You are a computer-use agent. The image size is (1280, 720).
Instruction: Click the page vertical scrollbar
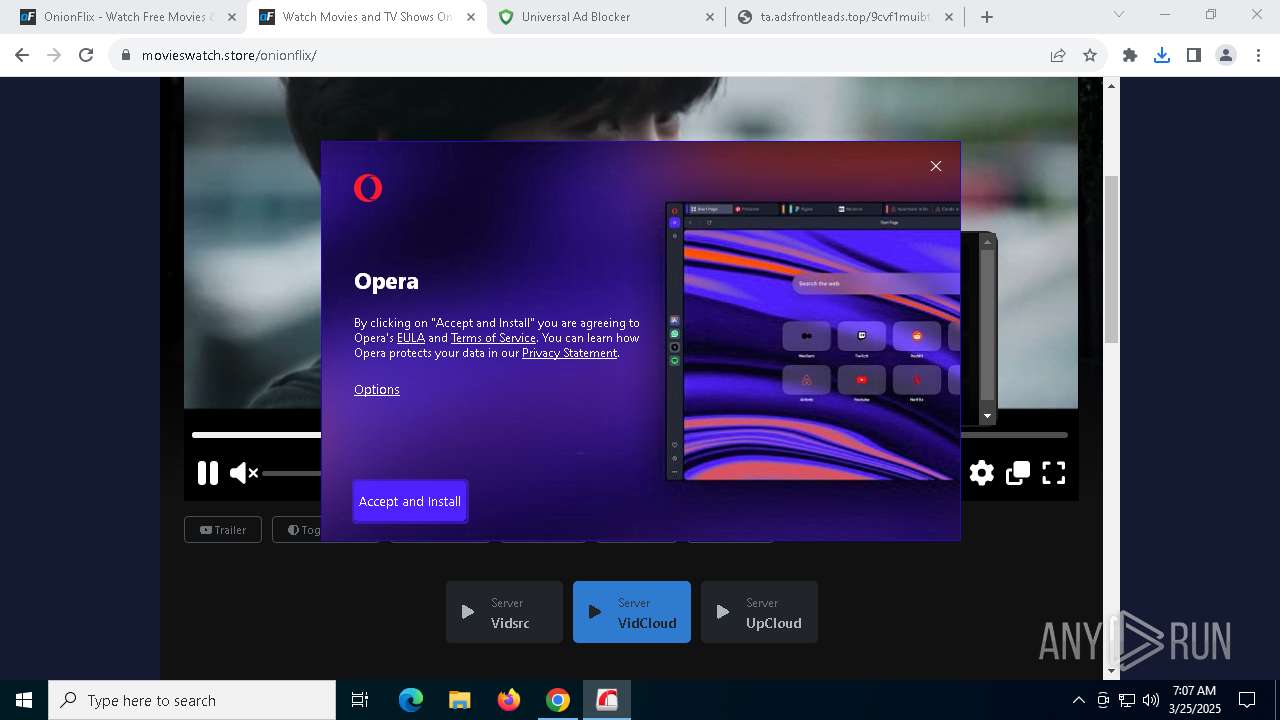click(1111, 259)
